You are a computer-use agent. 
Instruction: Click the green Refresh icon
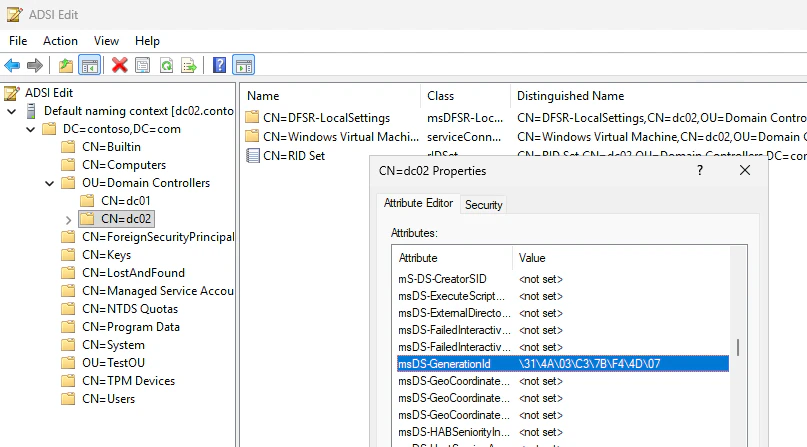166,65
